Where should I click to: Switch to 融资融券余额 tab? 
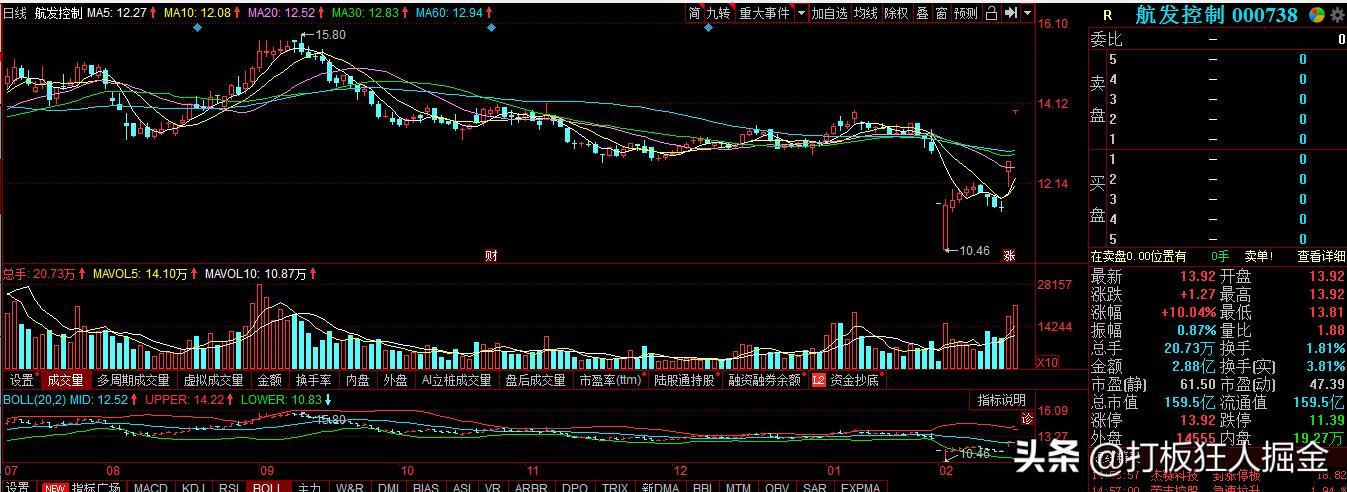click(x=765, y=380)
